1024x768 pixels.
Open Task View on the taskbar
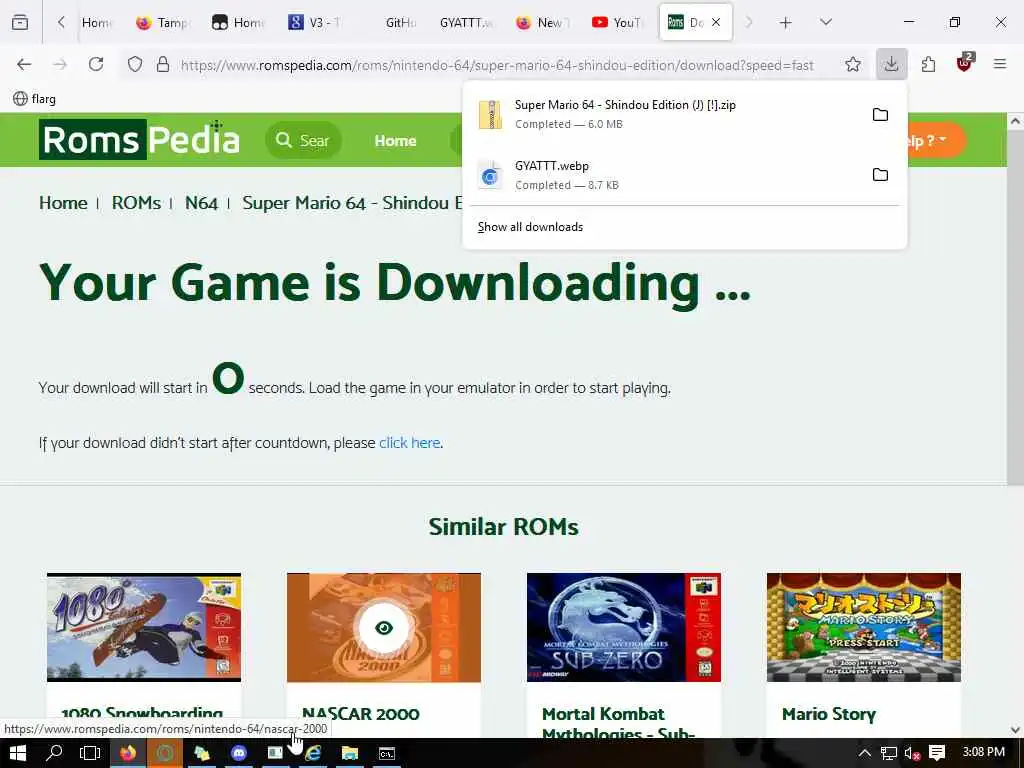[x=90, y=753]
